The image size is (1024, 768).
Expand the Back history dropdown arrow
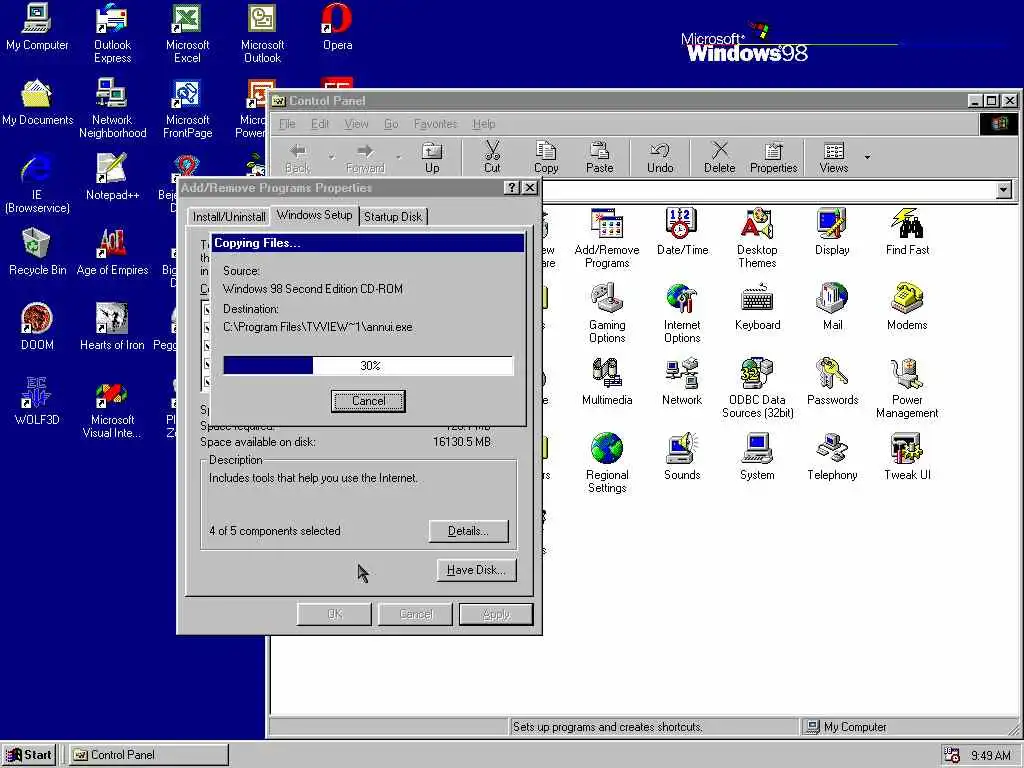[331, 157]
